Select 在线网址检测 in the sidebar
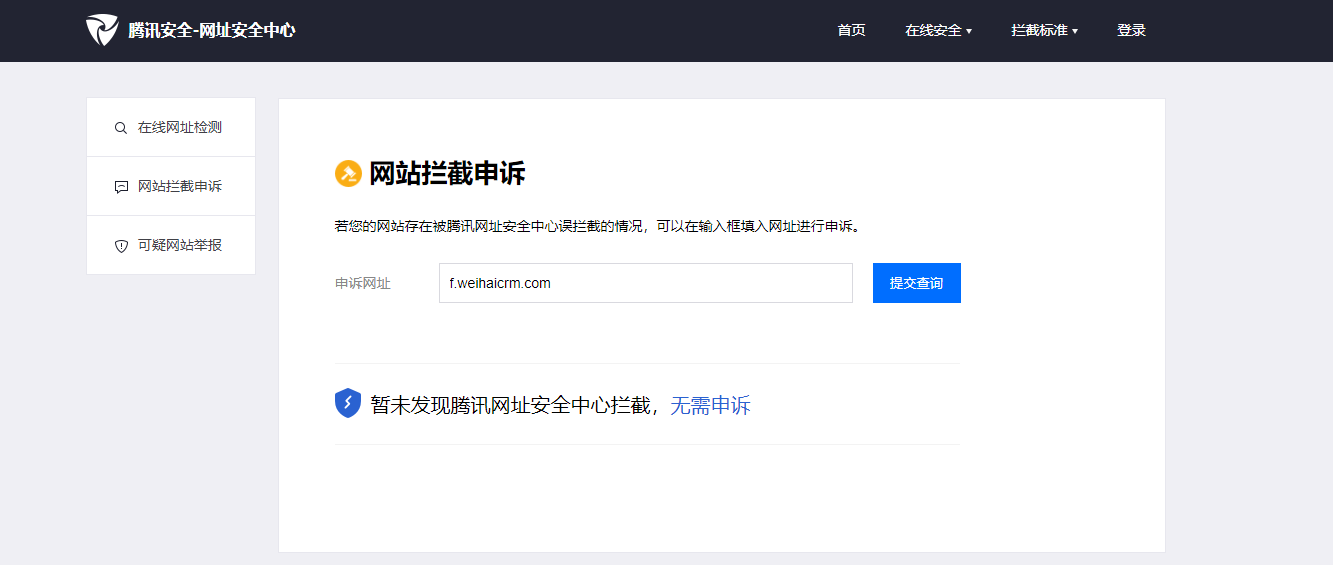This screenshot has width=1333, height=565. [171, 127]
